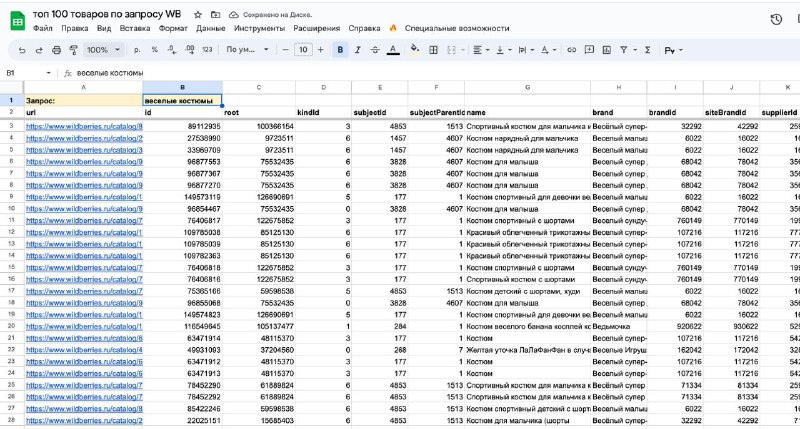This screenshot has width=800, height=429.
Task: Redo the last action
Action: pos(39,50)
